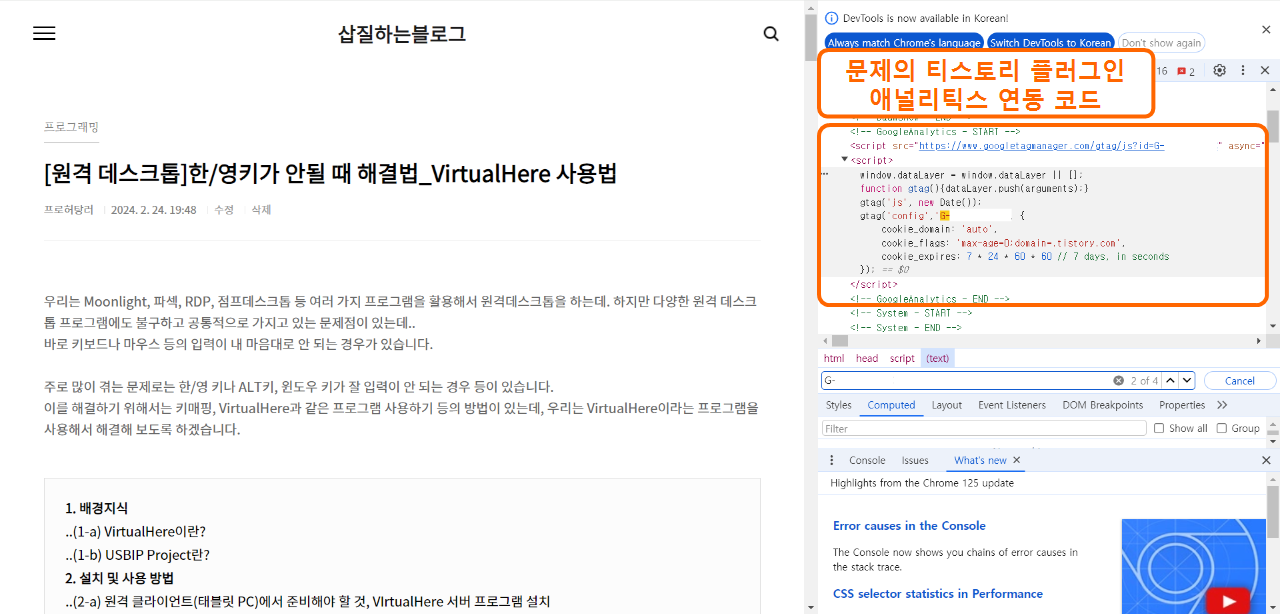Enable the Show all checkbox

click(1157, 428)
